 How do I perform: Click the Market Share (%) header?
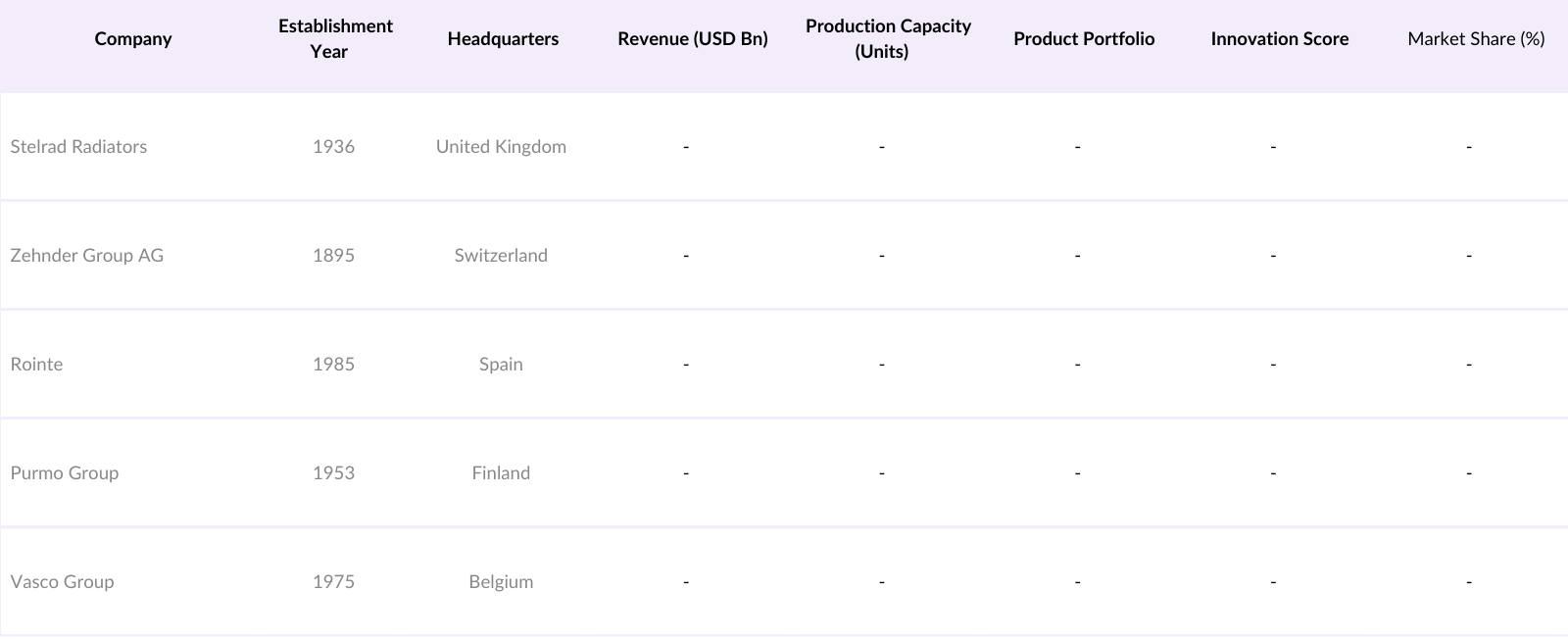(1476, 39)
